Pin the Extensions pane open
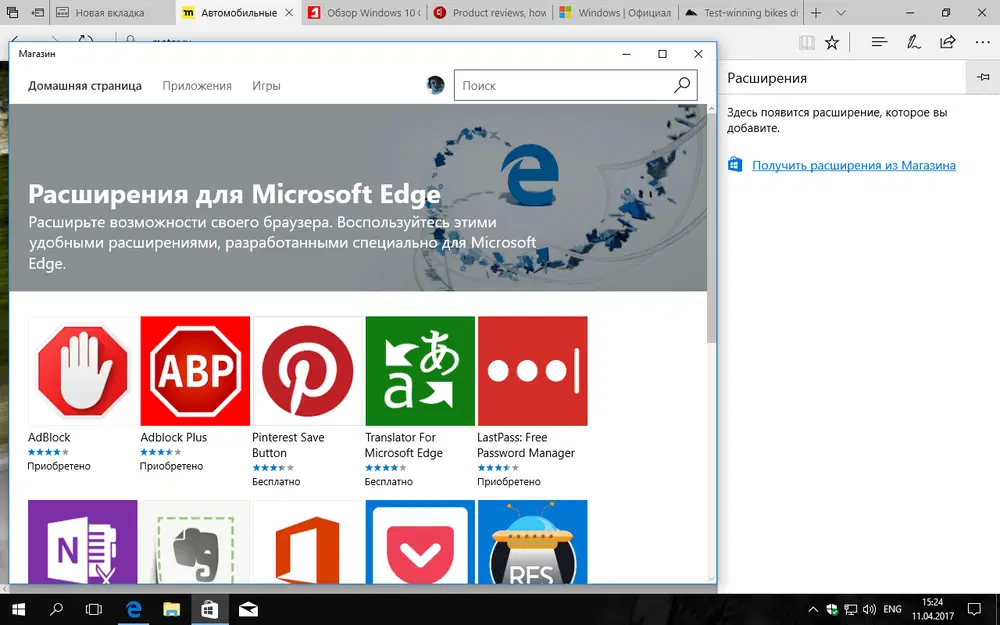This screenshot has height=625, width=1000. tap(983, 77)
